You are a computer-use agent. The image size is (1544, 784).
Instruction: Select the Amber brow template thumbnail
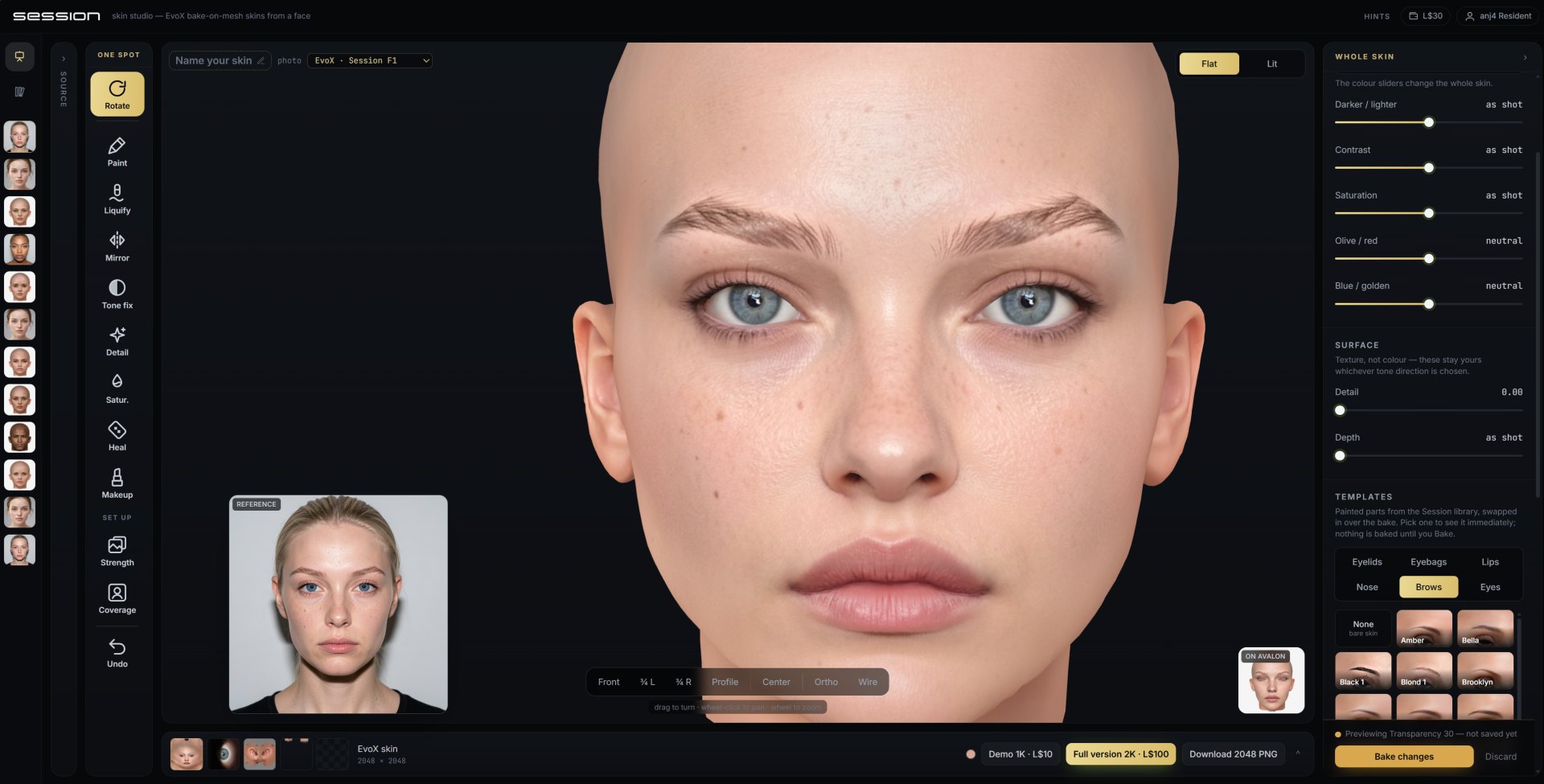point(1424,628)
